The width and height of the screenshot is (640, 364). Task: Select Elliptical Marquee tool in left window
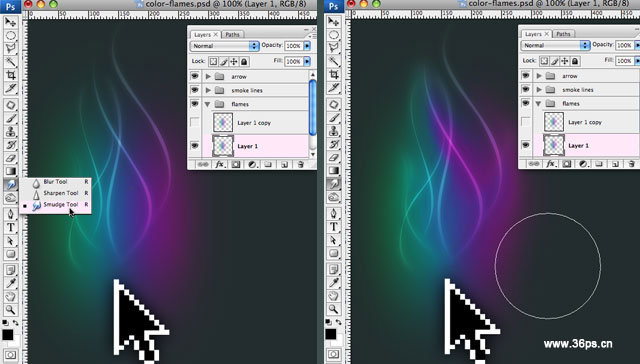tap(11, 36)
